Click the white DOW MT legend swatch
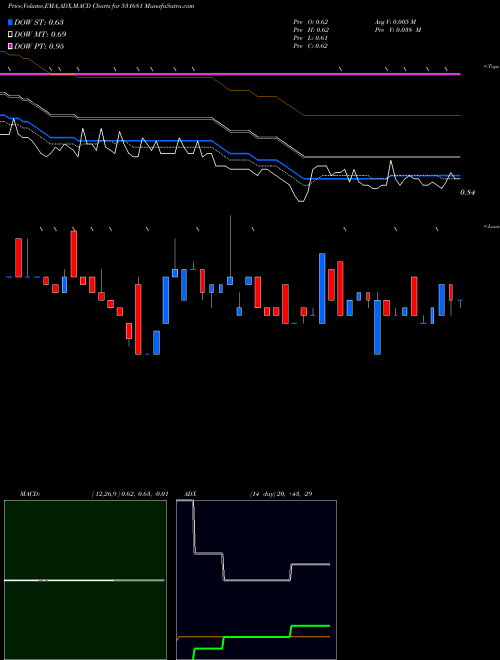 10,35
